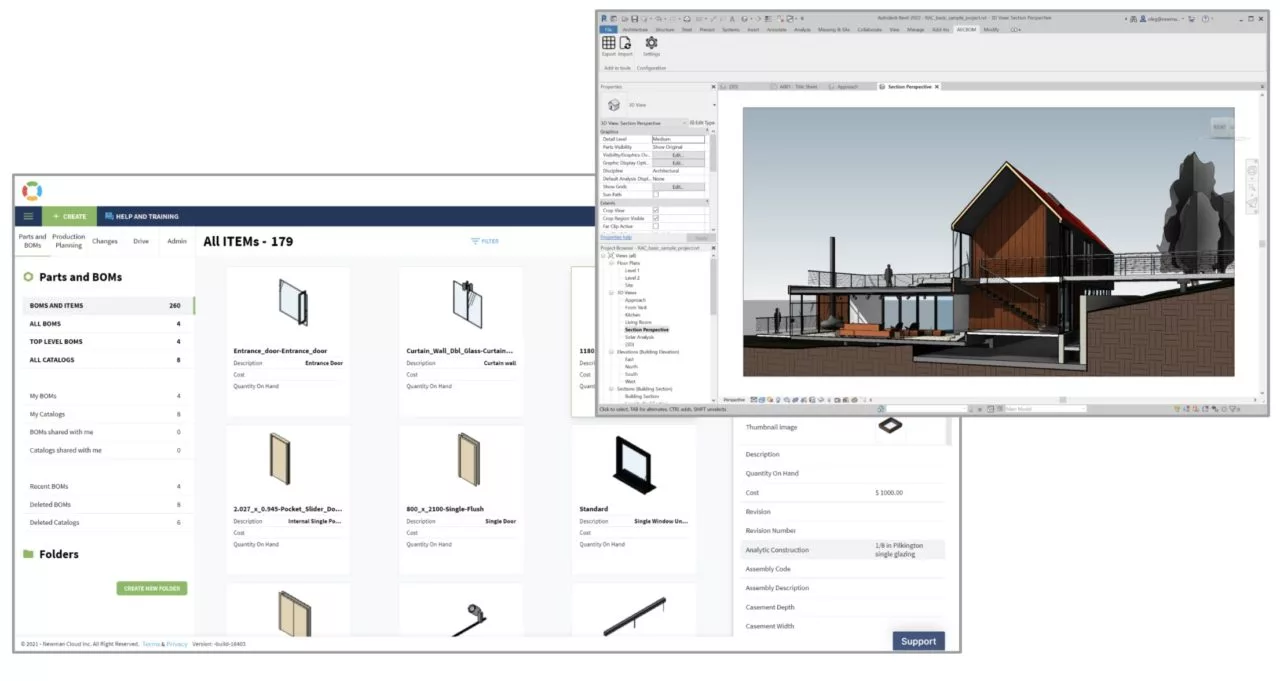1280x681 pixels.
Task: Open the Standard window item card
Action: point(634,499)
